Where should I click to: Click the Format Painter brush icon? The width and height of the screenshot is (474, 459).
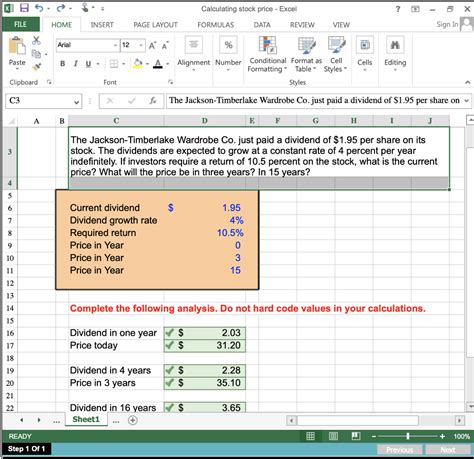pos(37,67)
